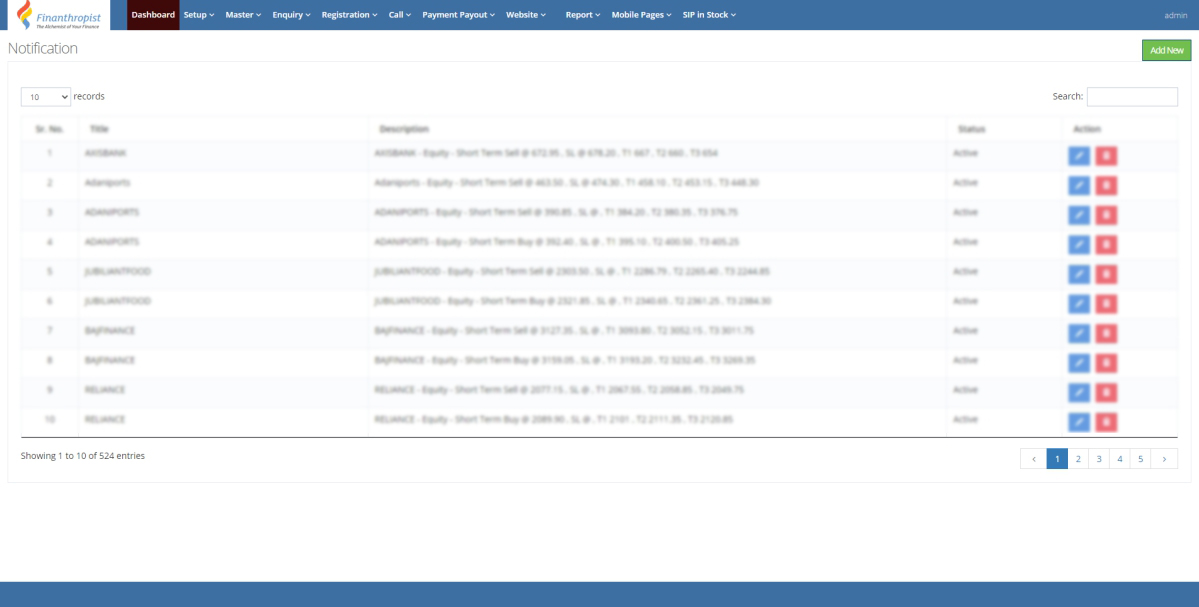Image resolution: width=1199 pixels, height=607 pixels.
Task: Open the Website dropdown
Action: point(526,15)
